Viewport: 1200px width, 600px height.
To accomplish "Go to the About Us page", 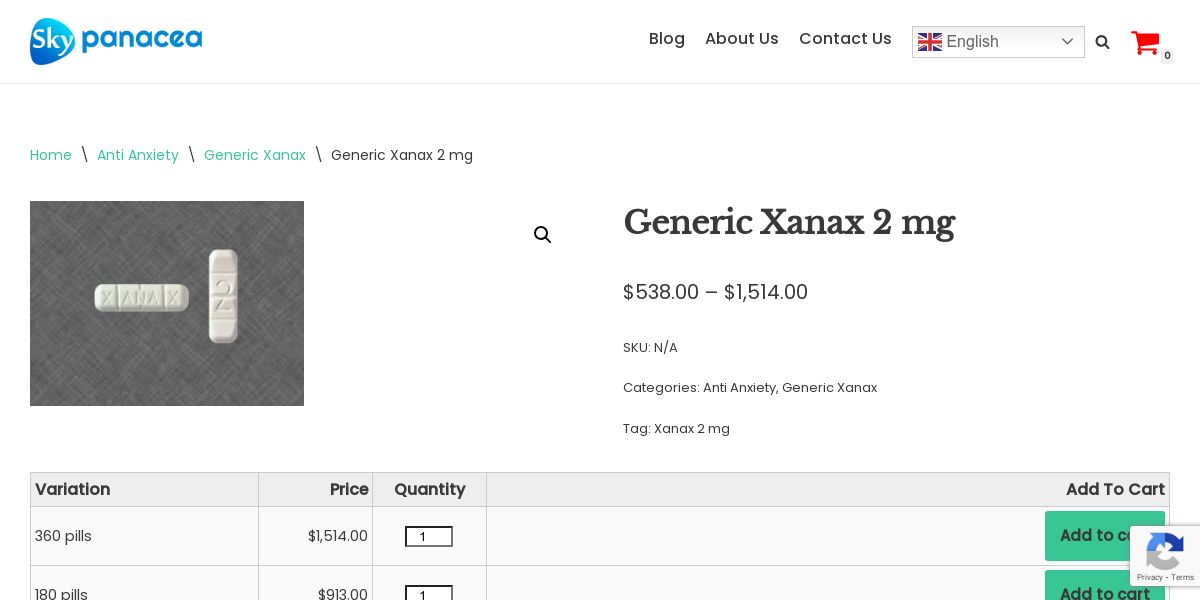I will tap(742, 39).
